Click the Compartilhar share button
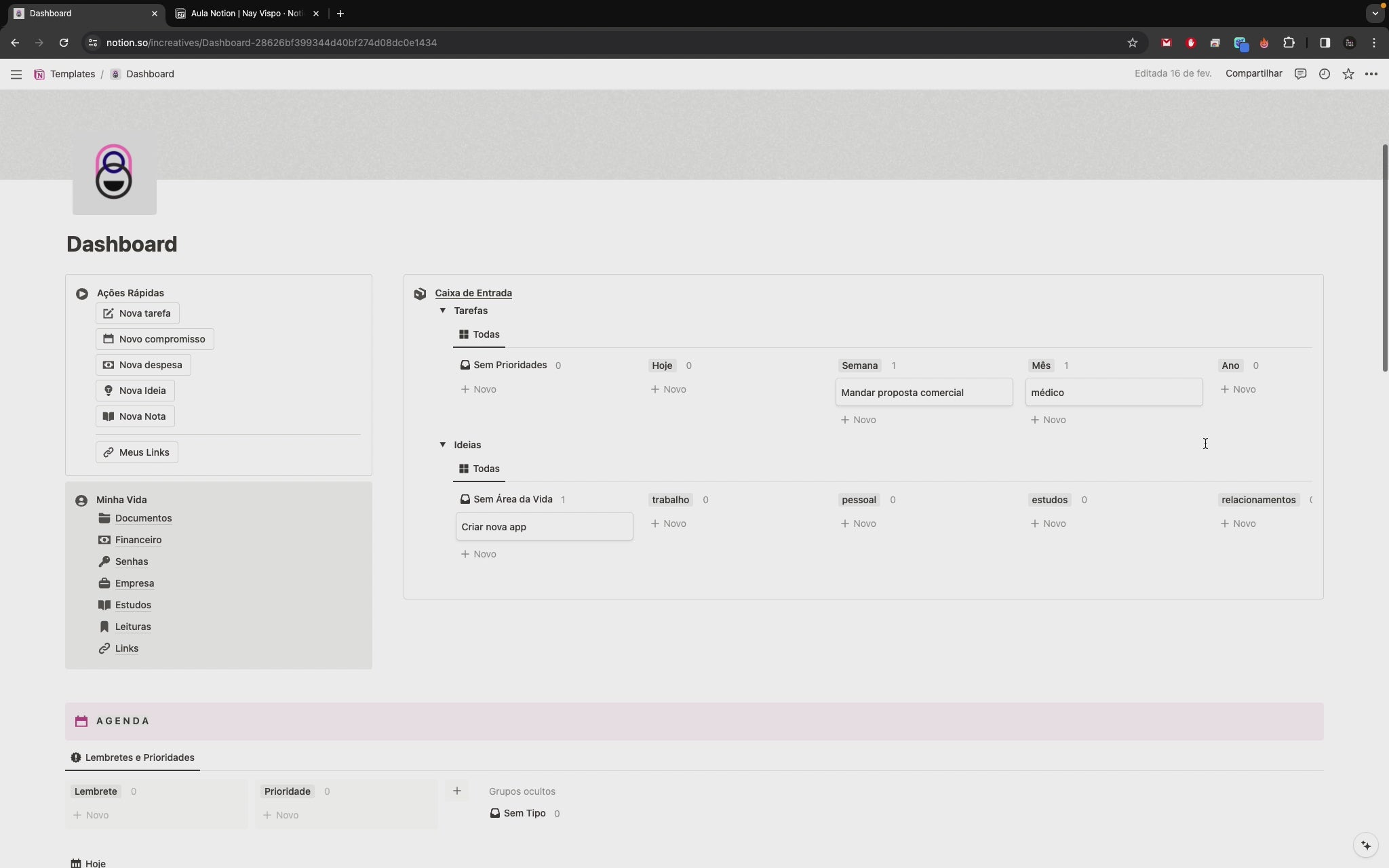Viewport: 1389px width, 868px height. (1253, 73)
